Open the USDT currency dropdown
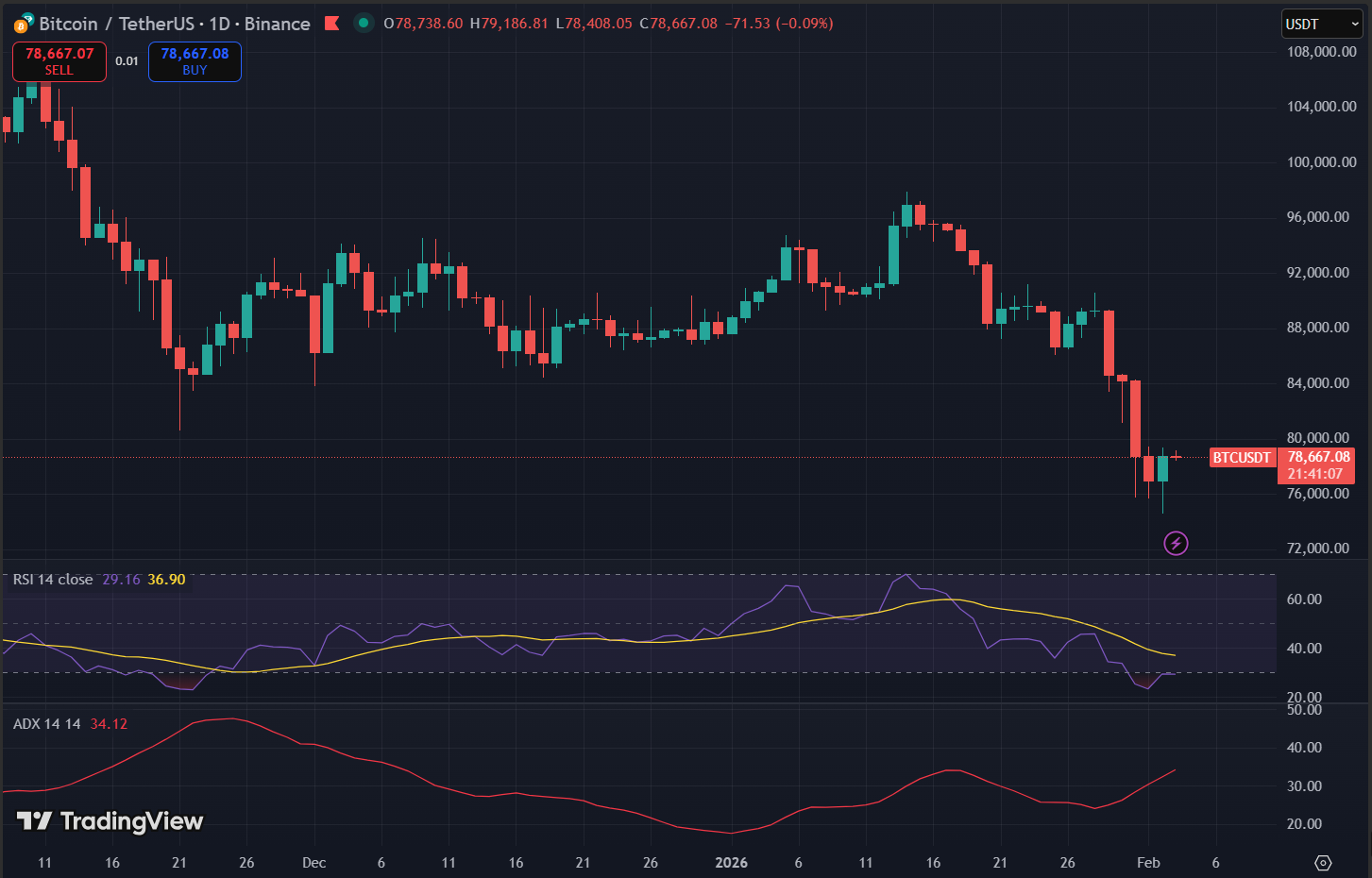 point(1321,24)
